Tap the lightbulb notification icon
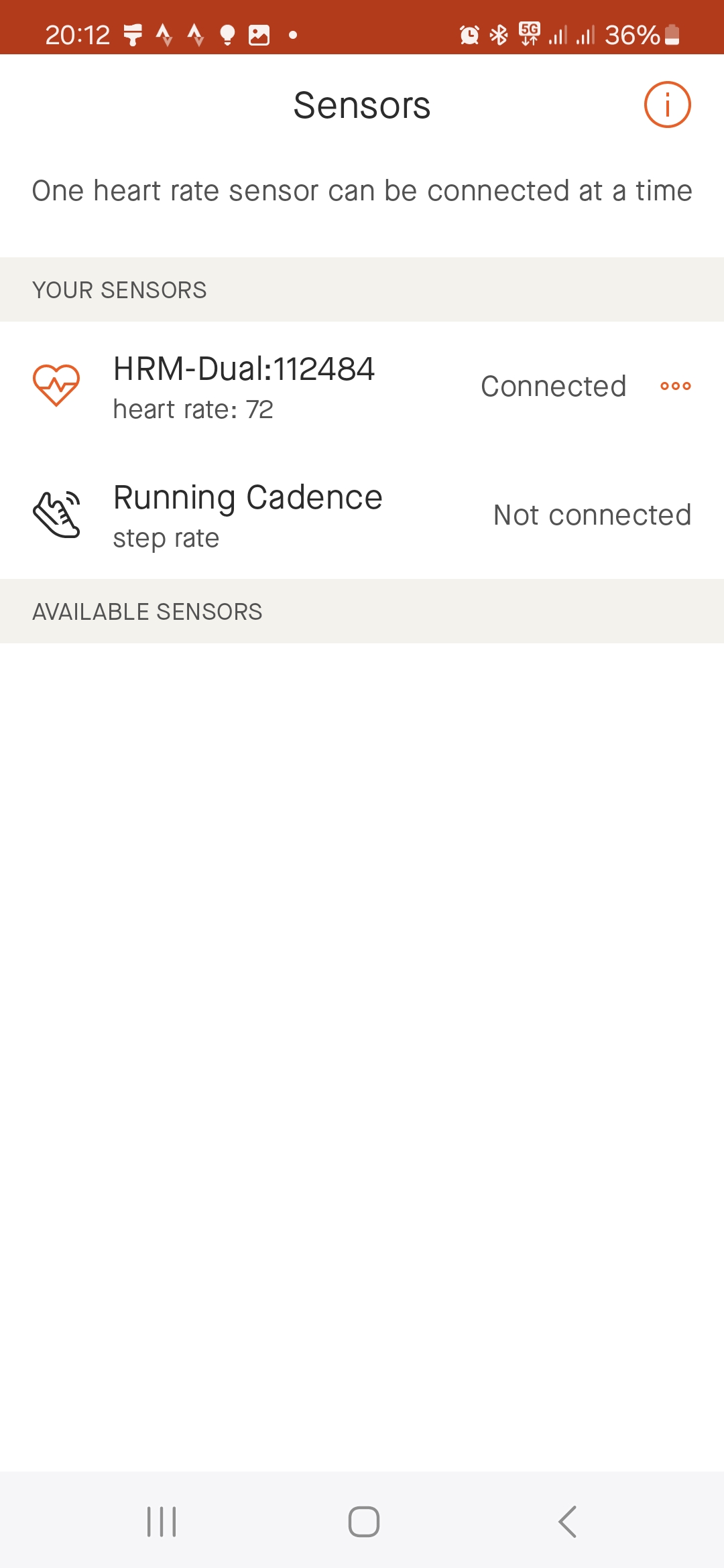The image size is (724, 1568). coord(227,35)
